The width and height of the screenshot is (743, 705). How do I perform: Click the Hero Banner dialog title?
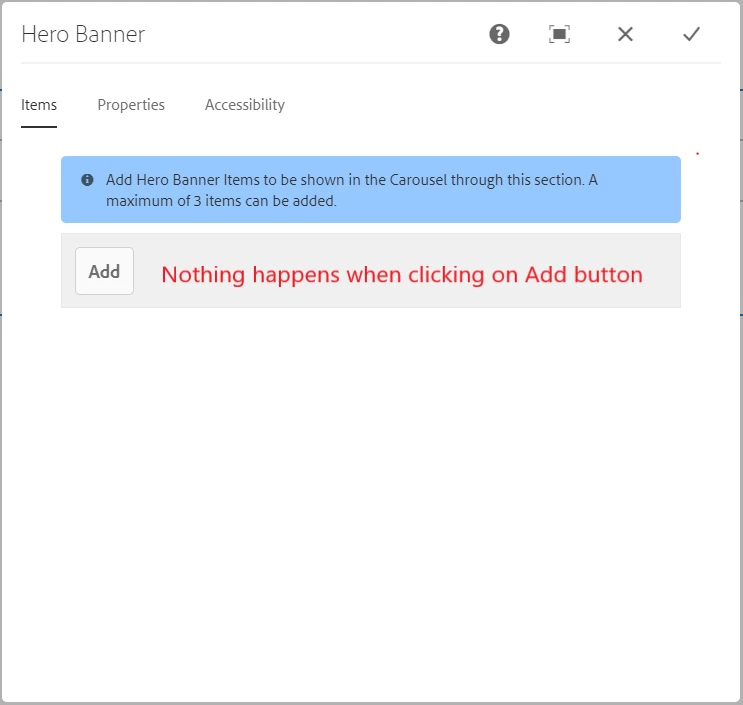(x=83, y=34)
